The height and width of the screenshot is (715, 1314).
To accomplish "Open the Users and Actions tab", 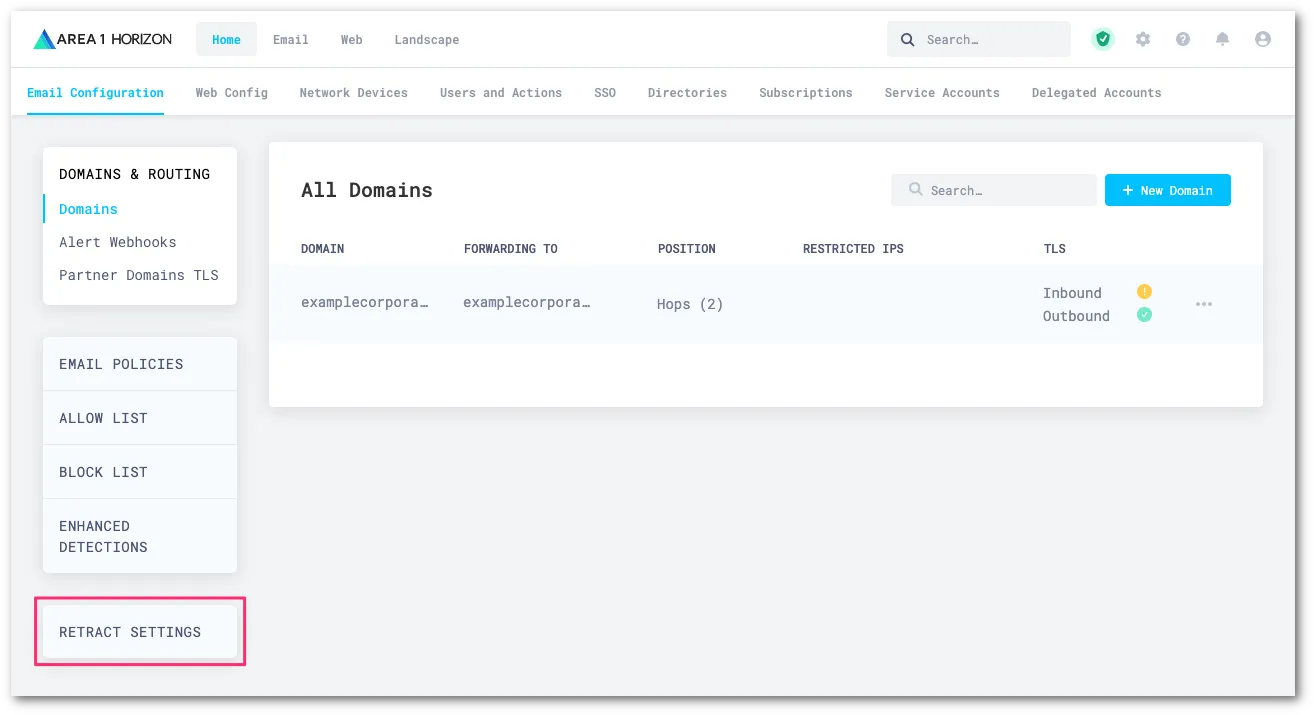I will [500, 92].
